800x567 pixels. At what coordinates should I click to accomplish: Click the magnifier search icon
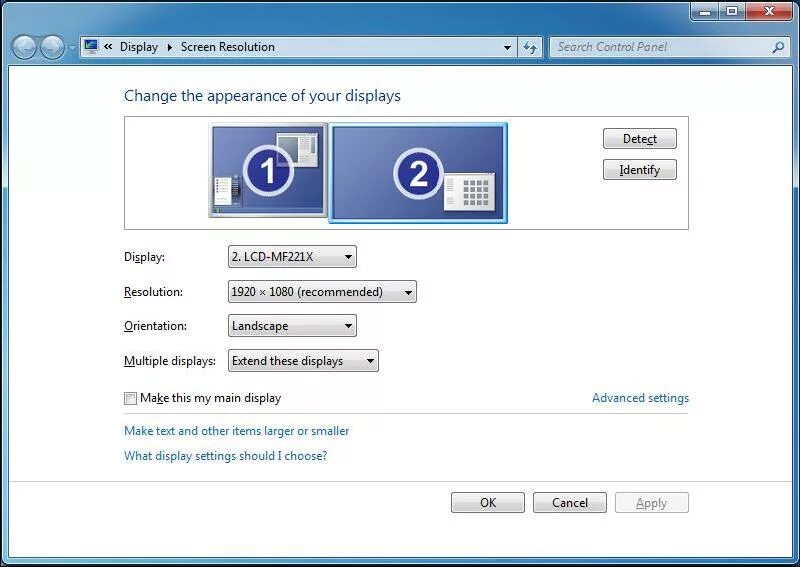point(778,47)
